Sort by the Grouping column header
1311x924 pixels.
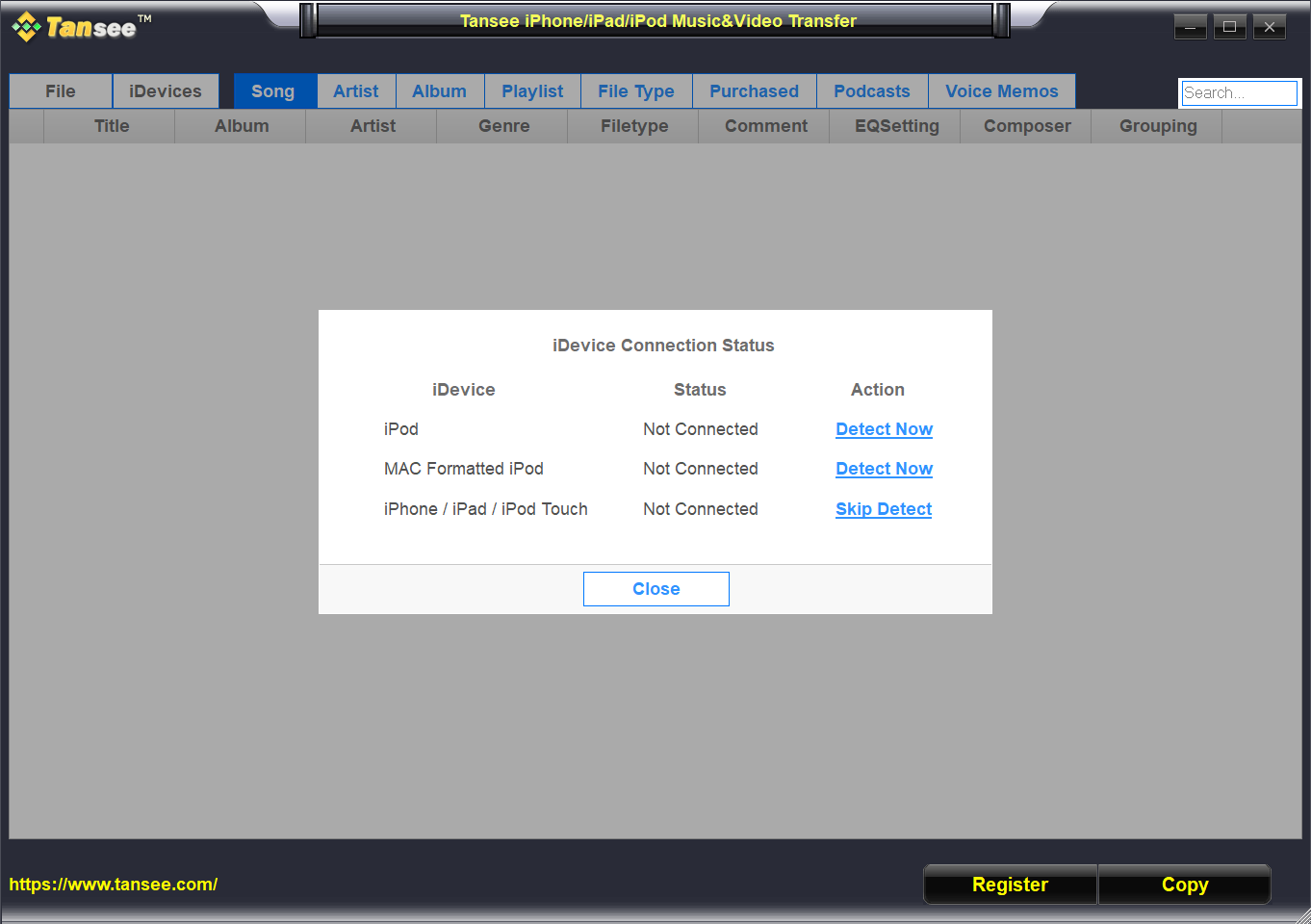(x=1157, y=126)
